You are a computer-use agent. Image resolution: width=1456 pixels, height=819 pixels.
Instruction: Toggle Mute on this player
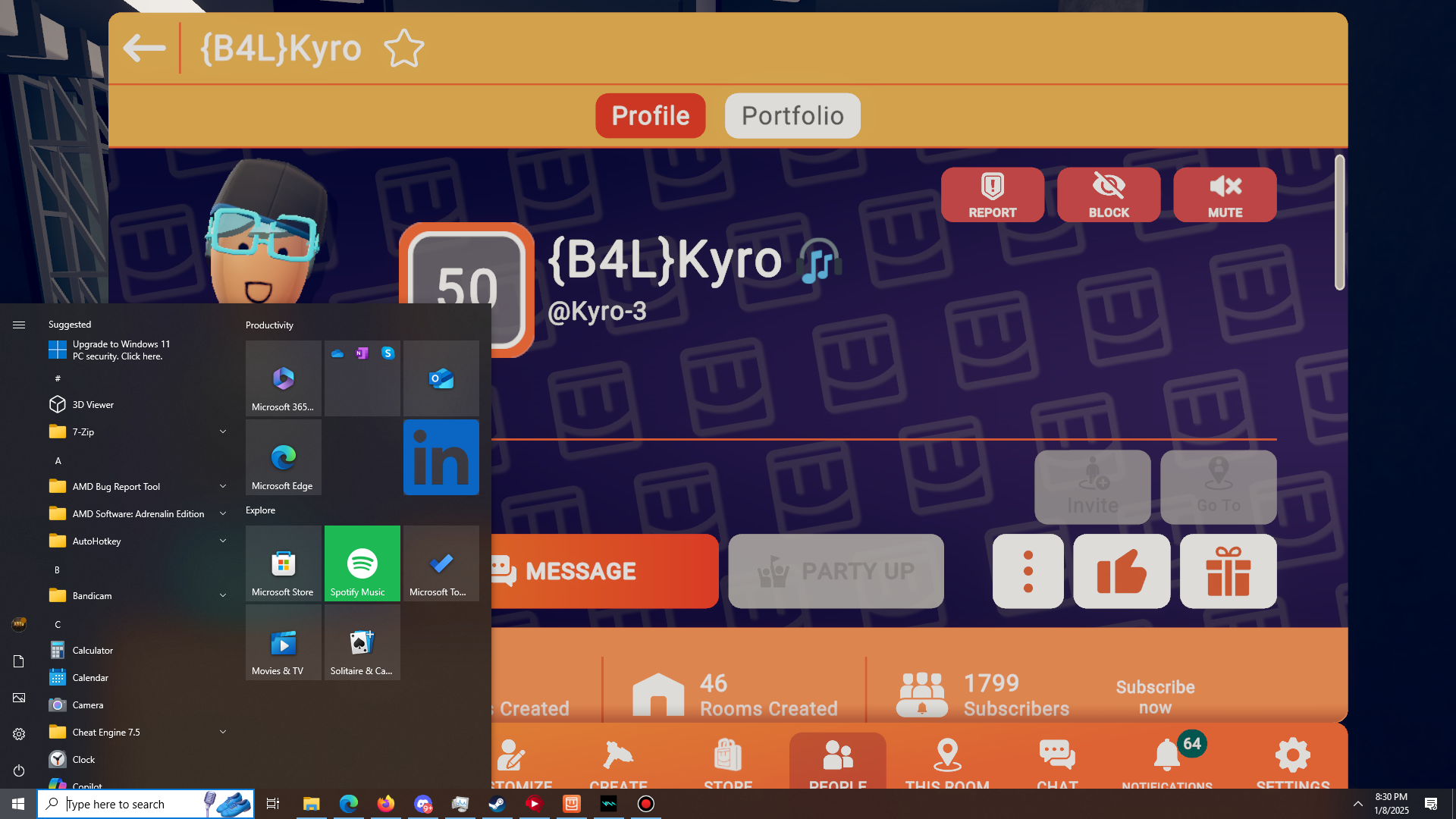(1225, 195)
